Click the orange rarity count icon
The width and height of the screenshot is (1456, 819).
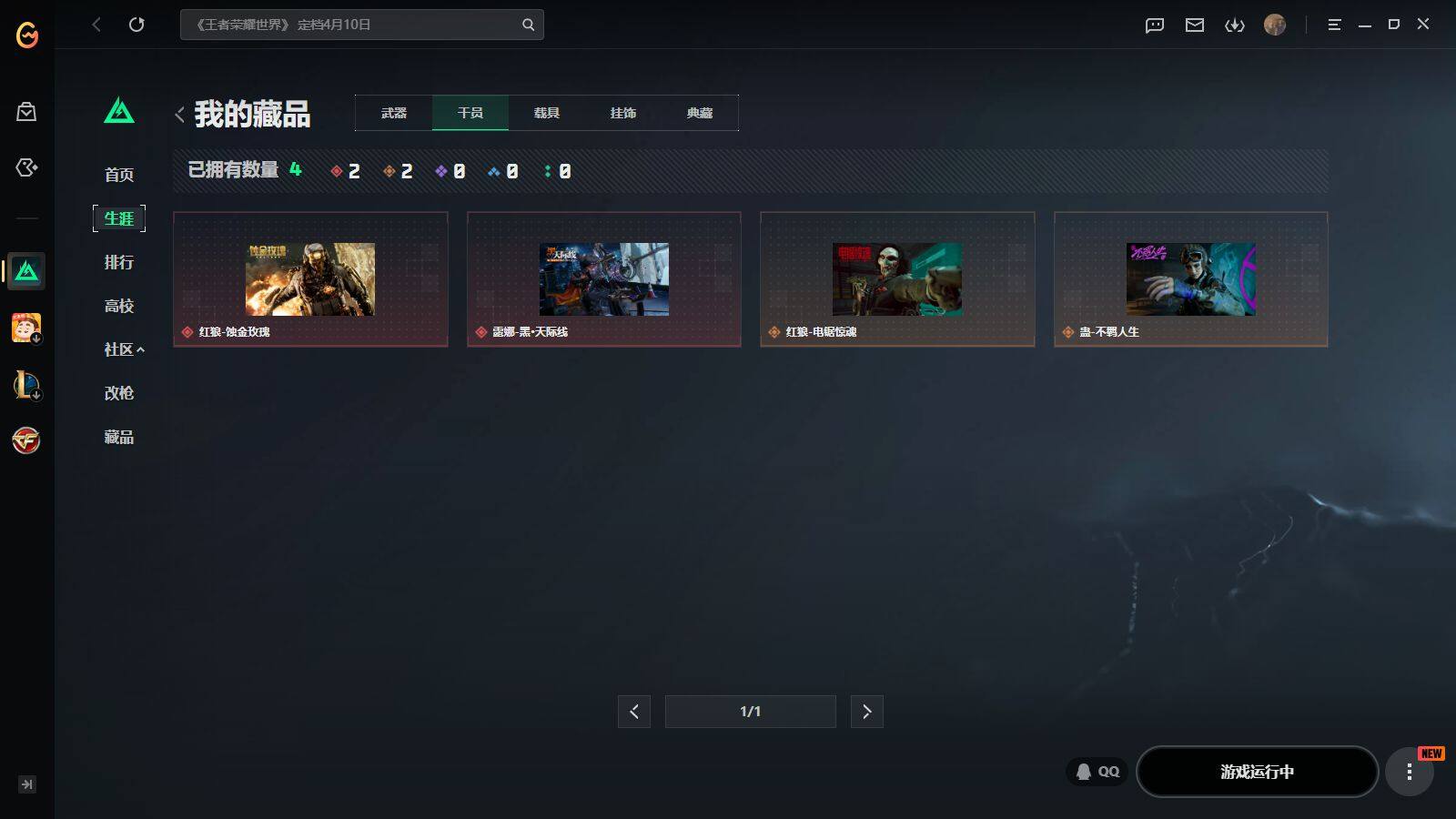389,171
